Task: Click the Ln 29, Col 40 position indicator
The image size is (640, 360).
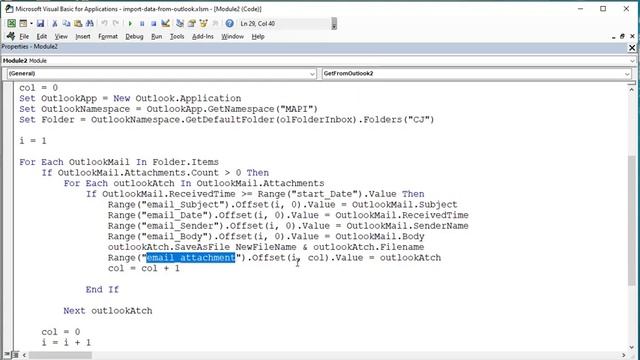Action: (258, 24)
